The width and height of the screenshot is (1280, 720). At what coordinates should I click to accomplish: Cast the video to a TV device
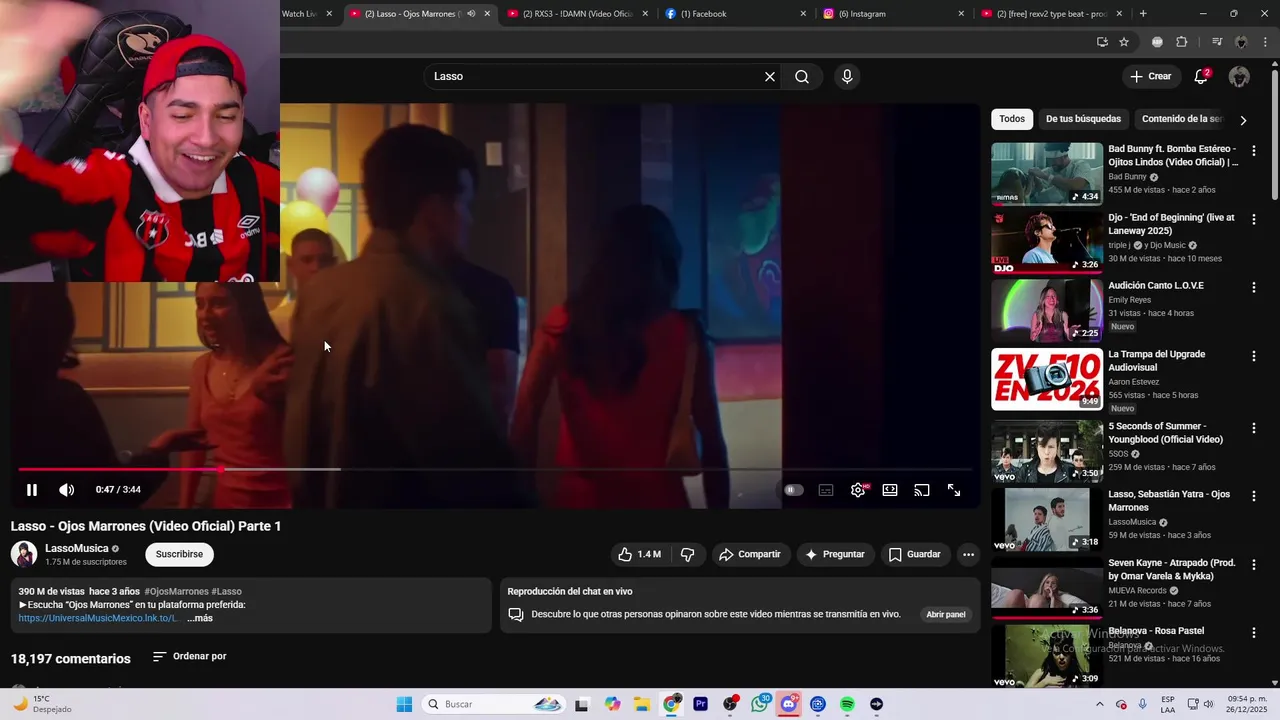coord(922,490)
